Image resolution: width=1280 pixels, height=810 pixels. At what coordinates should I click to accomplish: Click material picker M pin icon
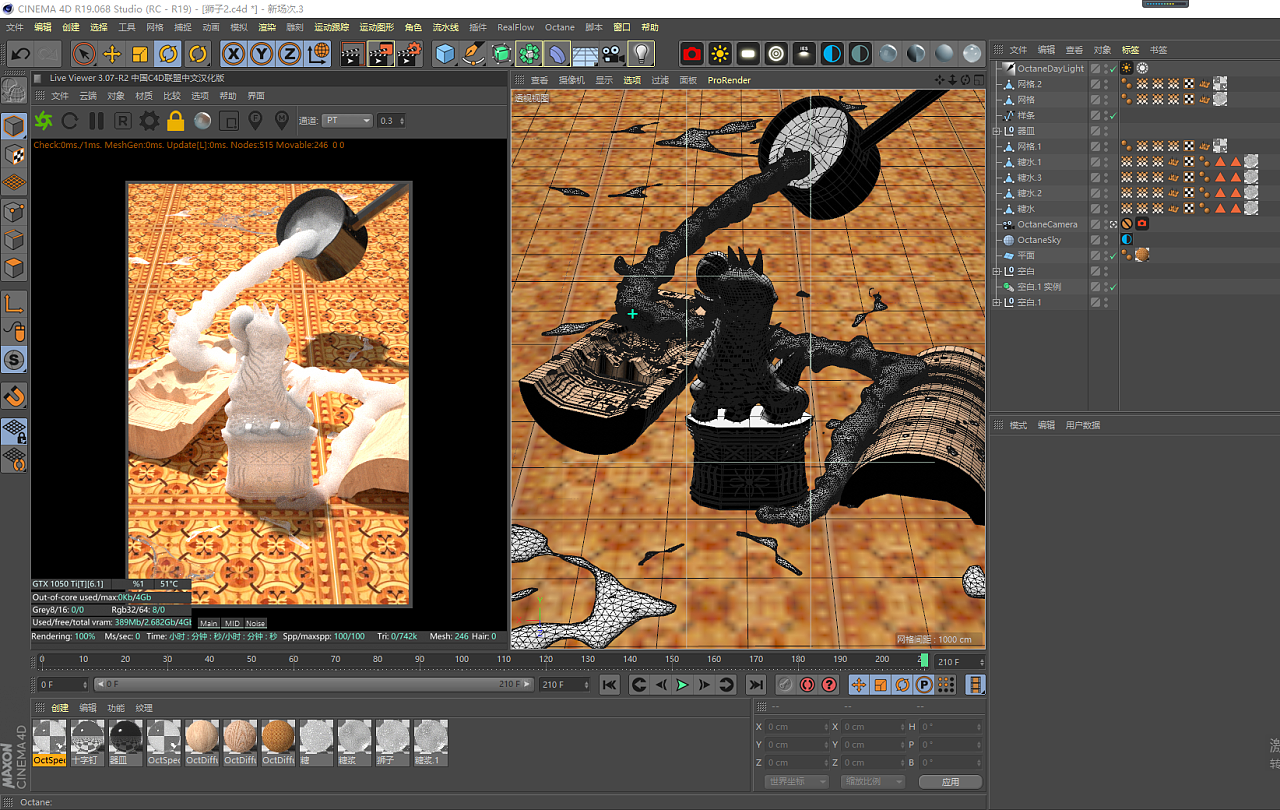[x=282, y=121]
